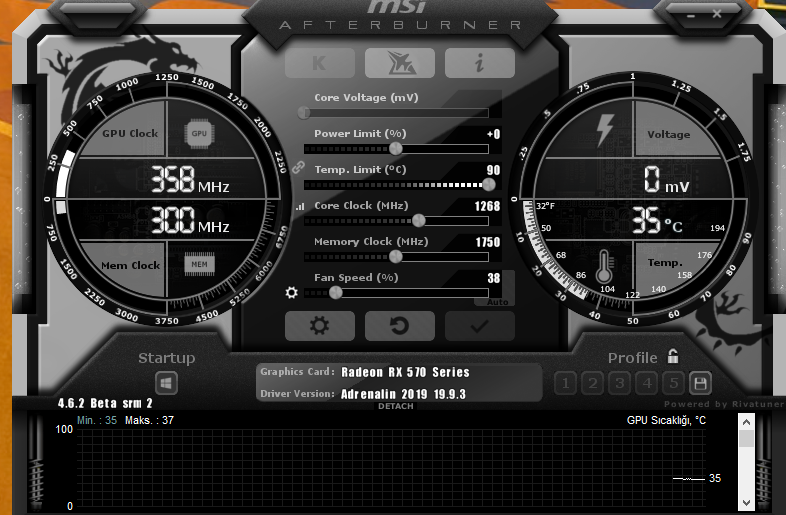Close the Afterburner window
The width and height of the screenshot is (786, 515).
(717, 14)
